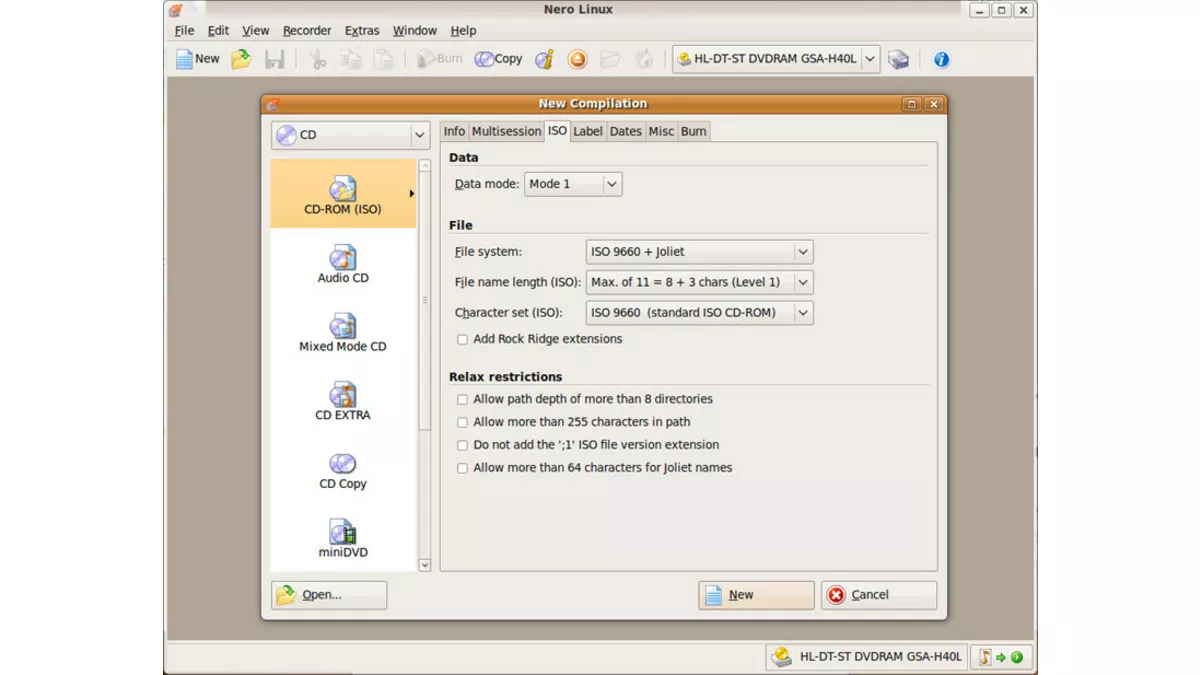The width and height of the screenshot is (1200, 675).
Task: Click the New compilation toolbar icon
Action: [198, 58]
